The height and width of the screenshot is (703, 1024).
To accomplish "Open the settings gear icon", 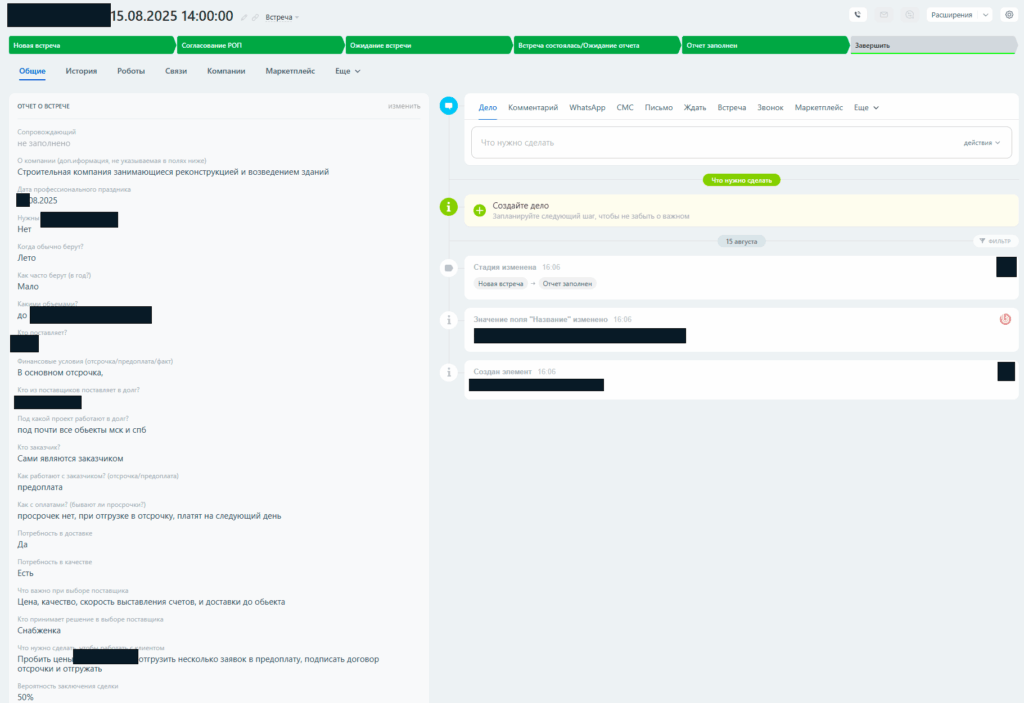I will click(x=1008, y=15).
